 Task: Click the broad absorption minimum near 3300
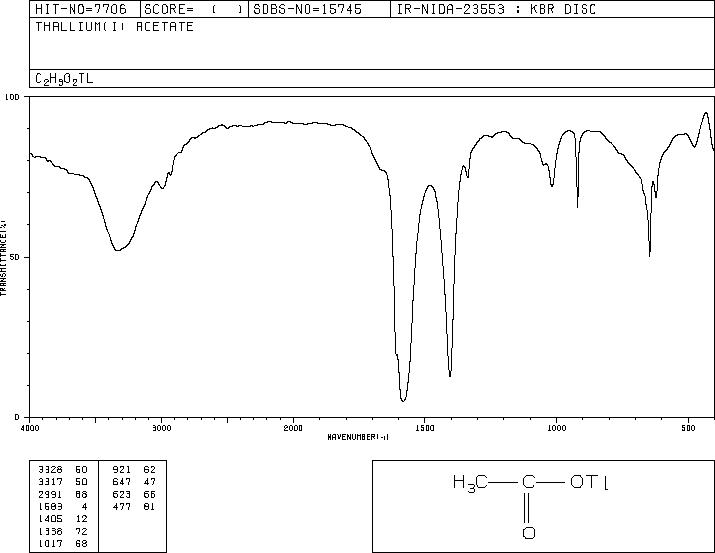(x=117, y=250)
